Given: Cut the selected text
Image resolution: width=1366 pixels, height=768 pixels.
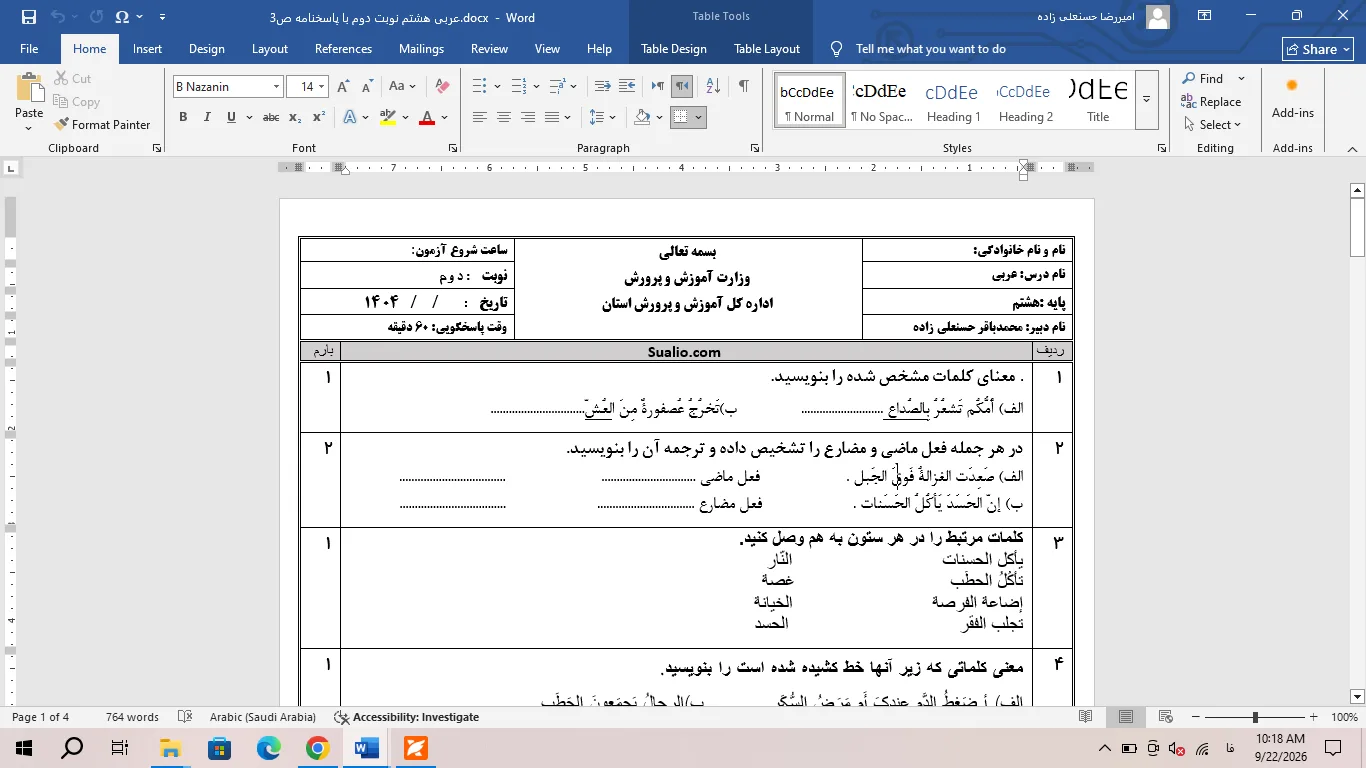Looking at the screenshot, I should 71,78.
